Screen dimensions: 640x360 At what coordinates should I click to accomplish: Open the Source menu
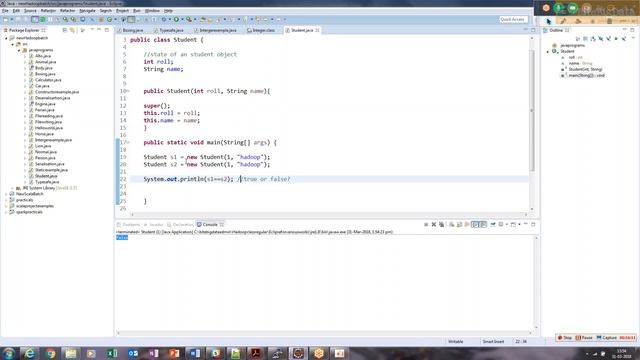[x=30, y=11]
